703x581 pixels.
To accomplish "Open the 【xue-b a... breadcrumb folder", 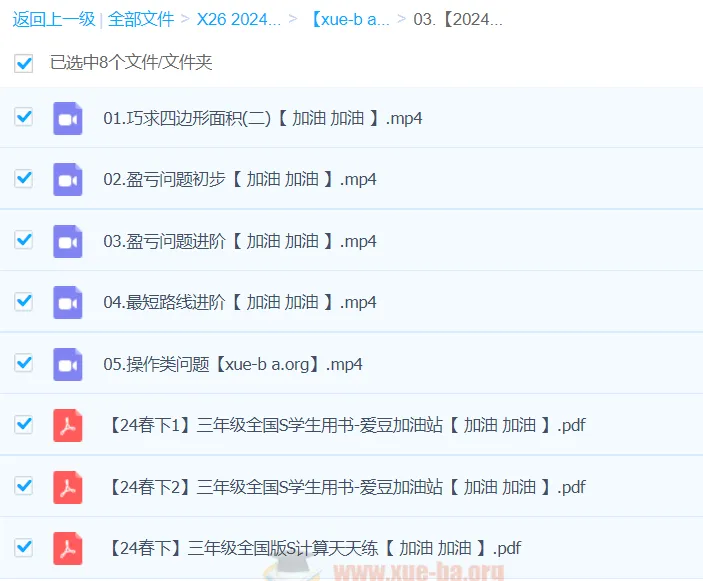I will (349, 19).
